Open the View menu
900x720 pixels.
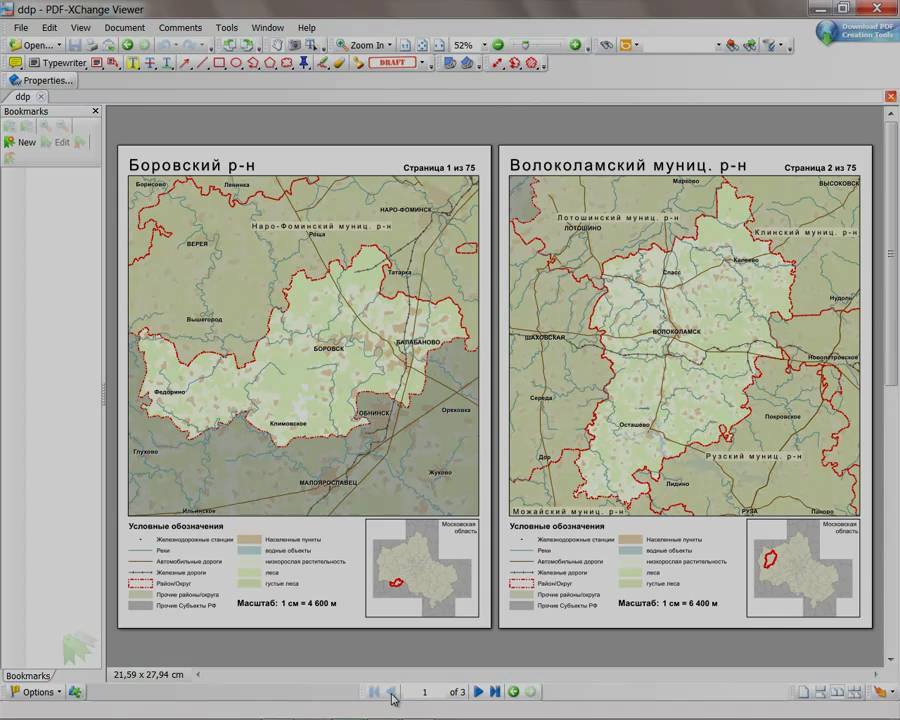[80, 28]
